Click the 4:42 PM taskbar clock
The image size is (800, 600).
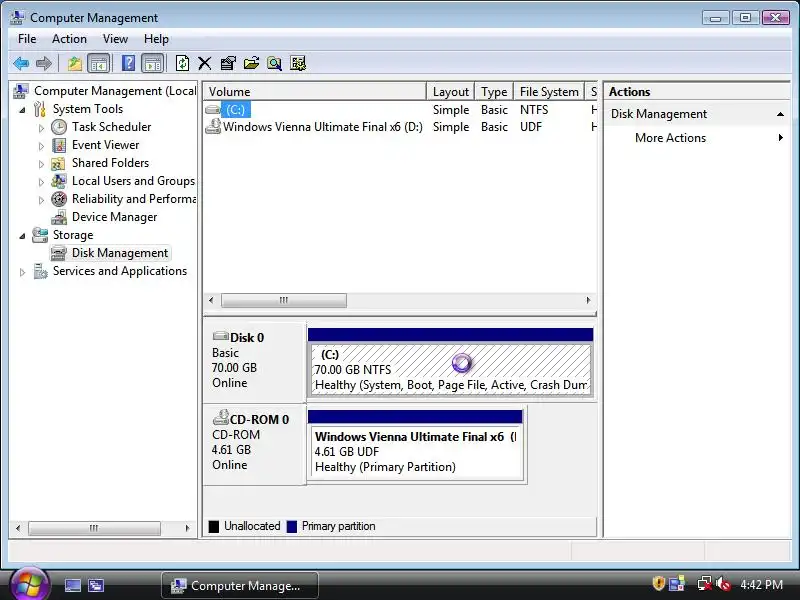[x=761, y=585]
